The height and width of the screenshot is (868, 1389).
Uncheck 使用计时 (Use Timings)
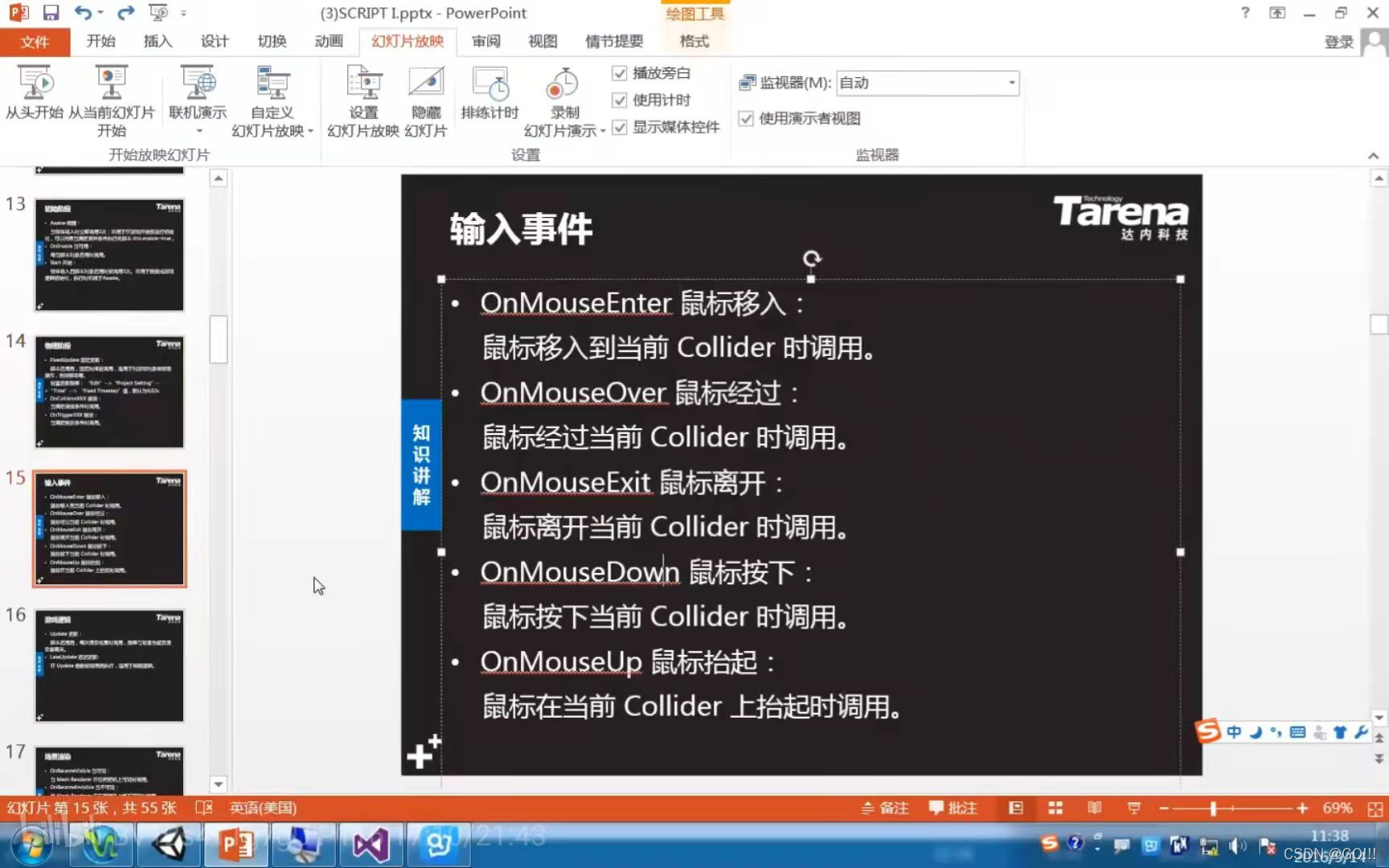[x=620, y=100]
